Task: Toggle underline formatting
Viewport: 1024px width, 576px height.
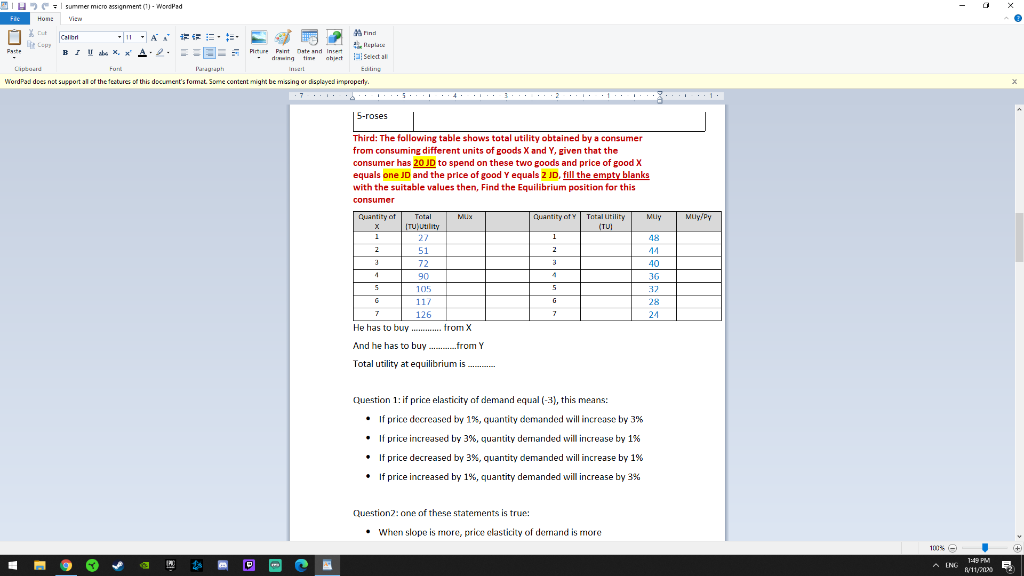Action: 90,52
